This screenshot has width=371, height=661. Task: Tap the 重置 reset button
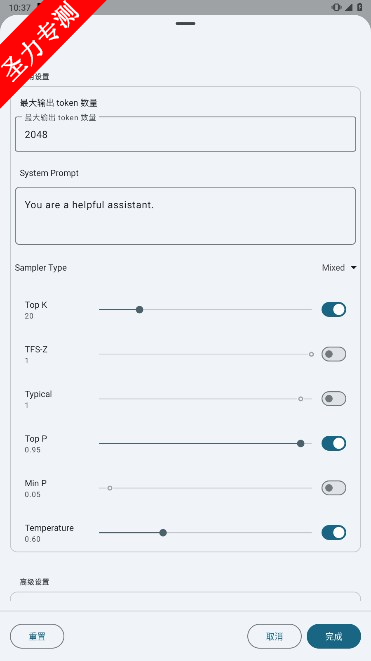(37, 637)
